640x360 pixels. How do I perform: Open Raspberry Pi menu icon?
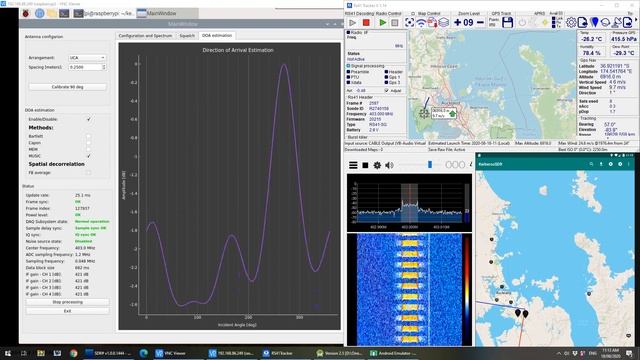[26, 13]
